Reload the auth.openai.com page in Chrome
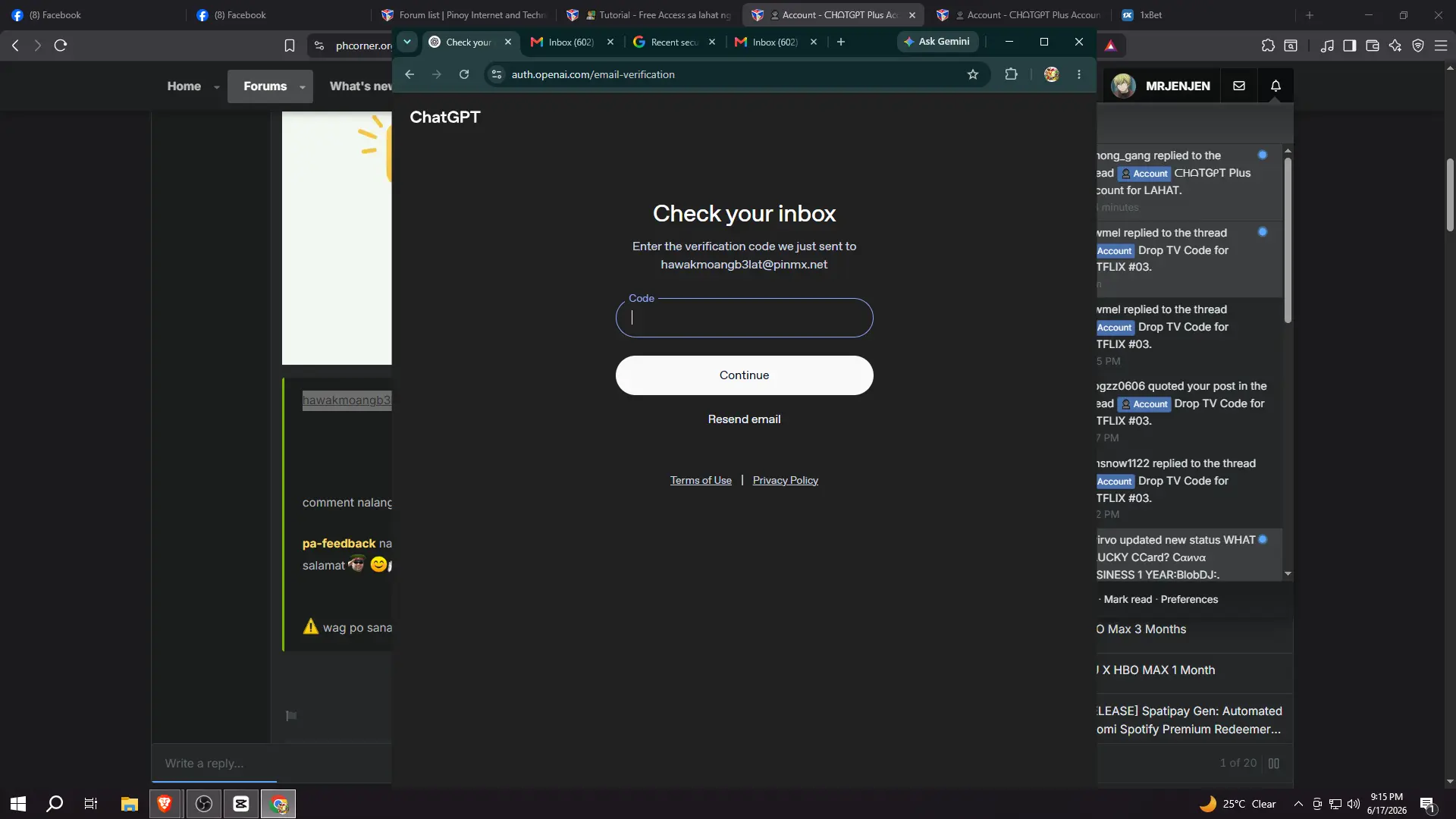The height and width of the screenshot is (819, 1456). [x=464, y=74]
